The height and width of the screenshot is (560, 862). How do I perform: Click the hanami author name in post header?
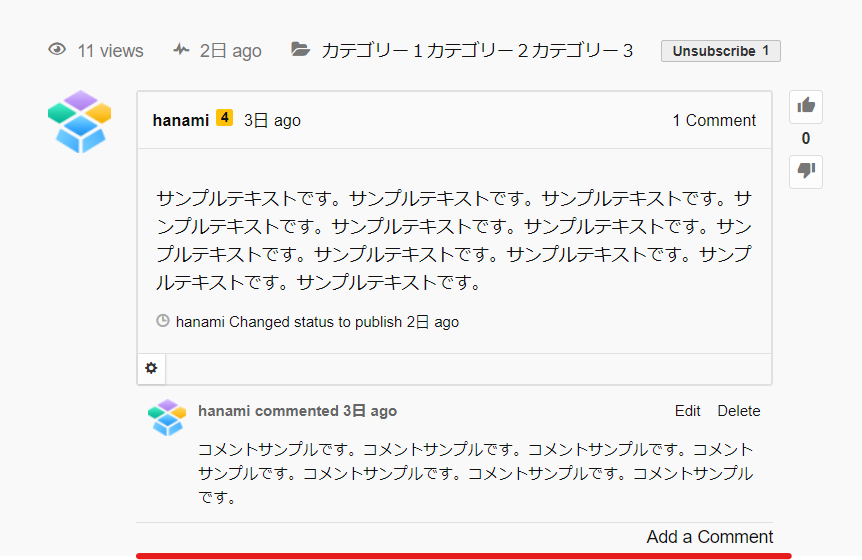(x=181, y=120)
